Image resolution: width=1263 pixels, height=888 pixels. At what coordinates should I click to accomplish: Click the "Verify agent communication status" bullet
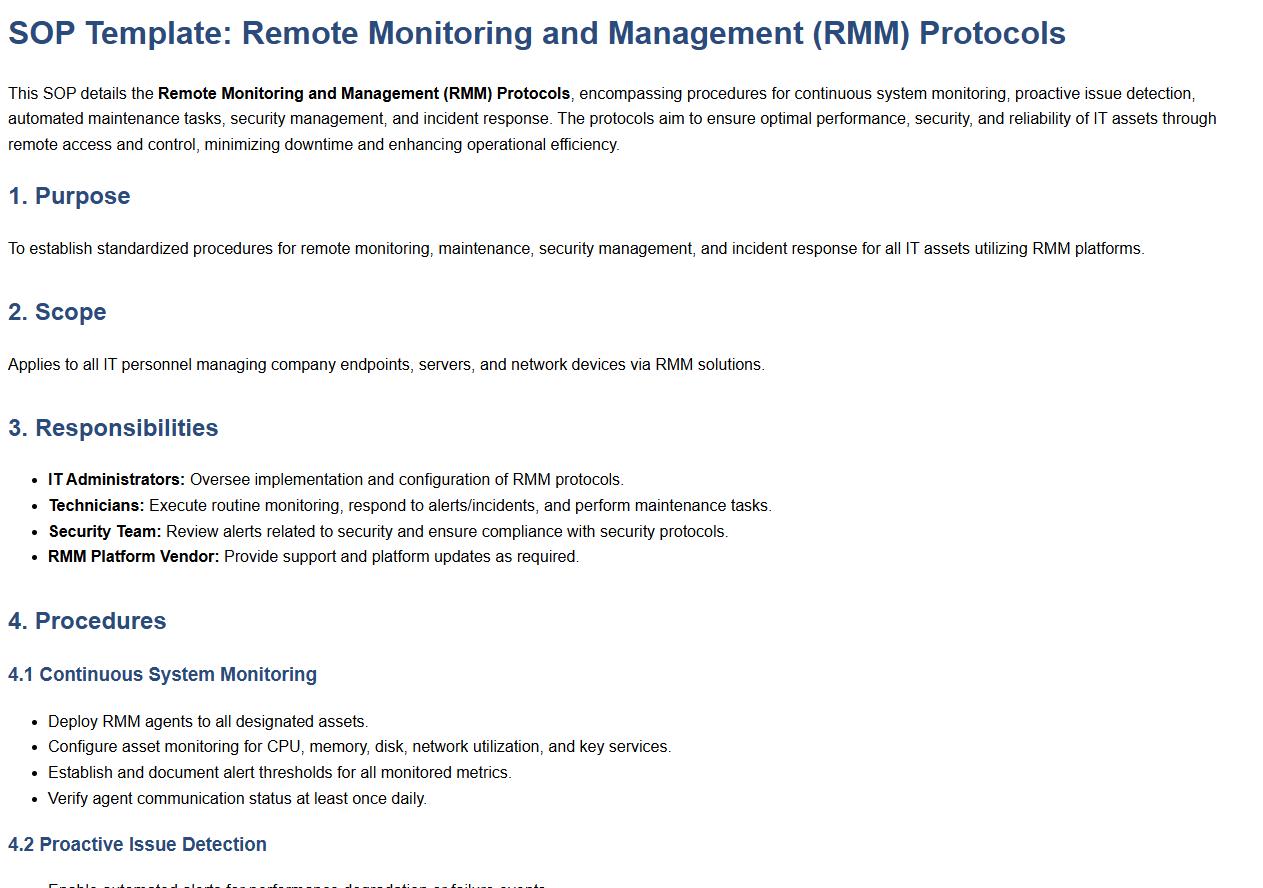237,799
